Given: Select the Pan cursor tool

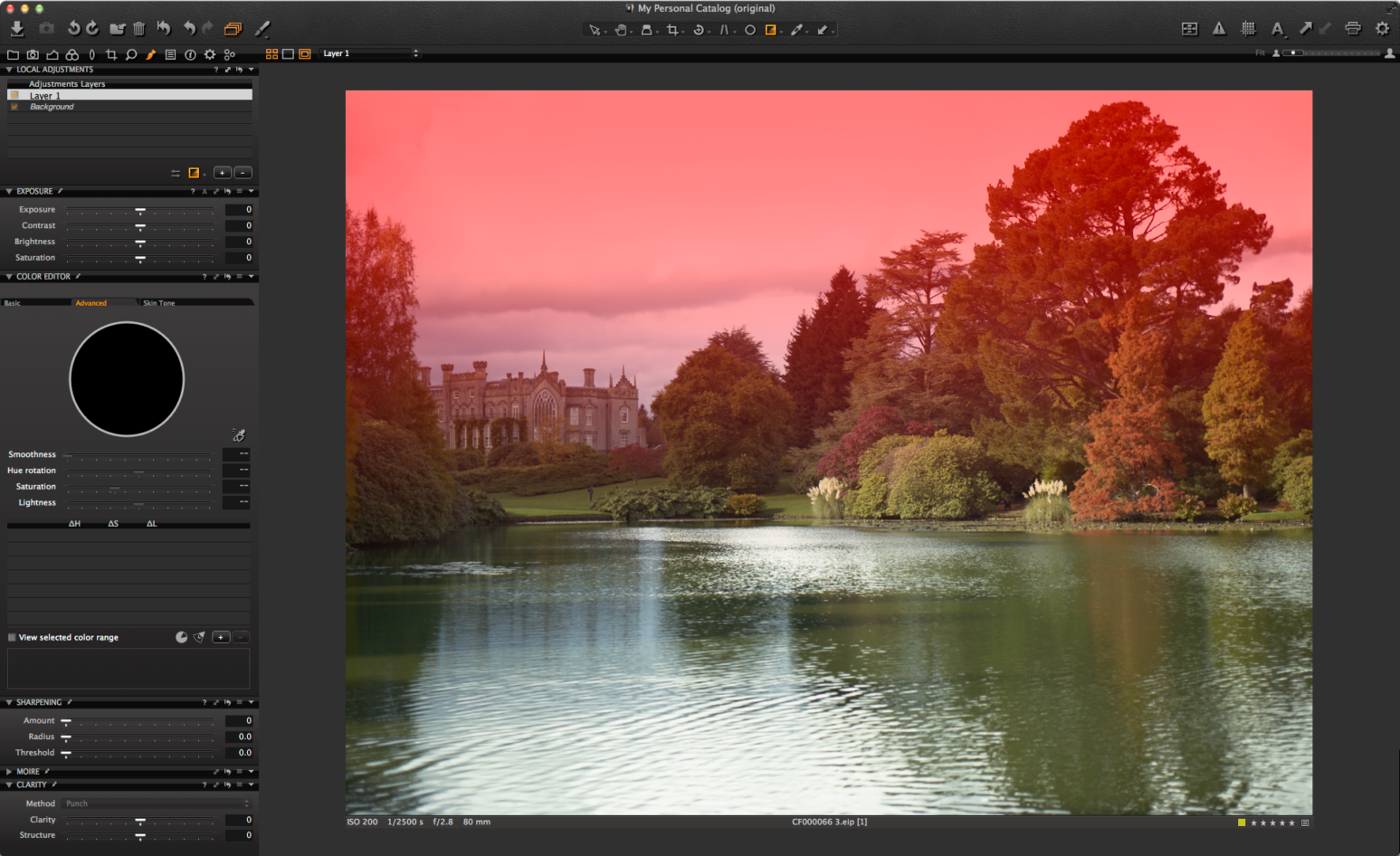Looking at the screenshot, I should coord(622,29).
